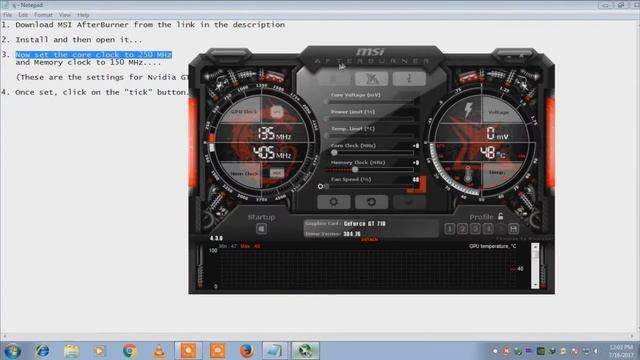The width and height of the screenshot is (640, 360).
Task: Click the line starting 'Once set, click on the'
Action: coord(101,92)
